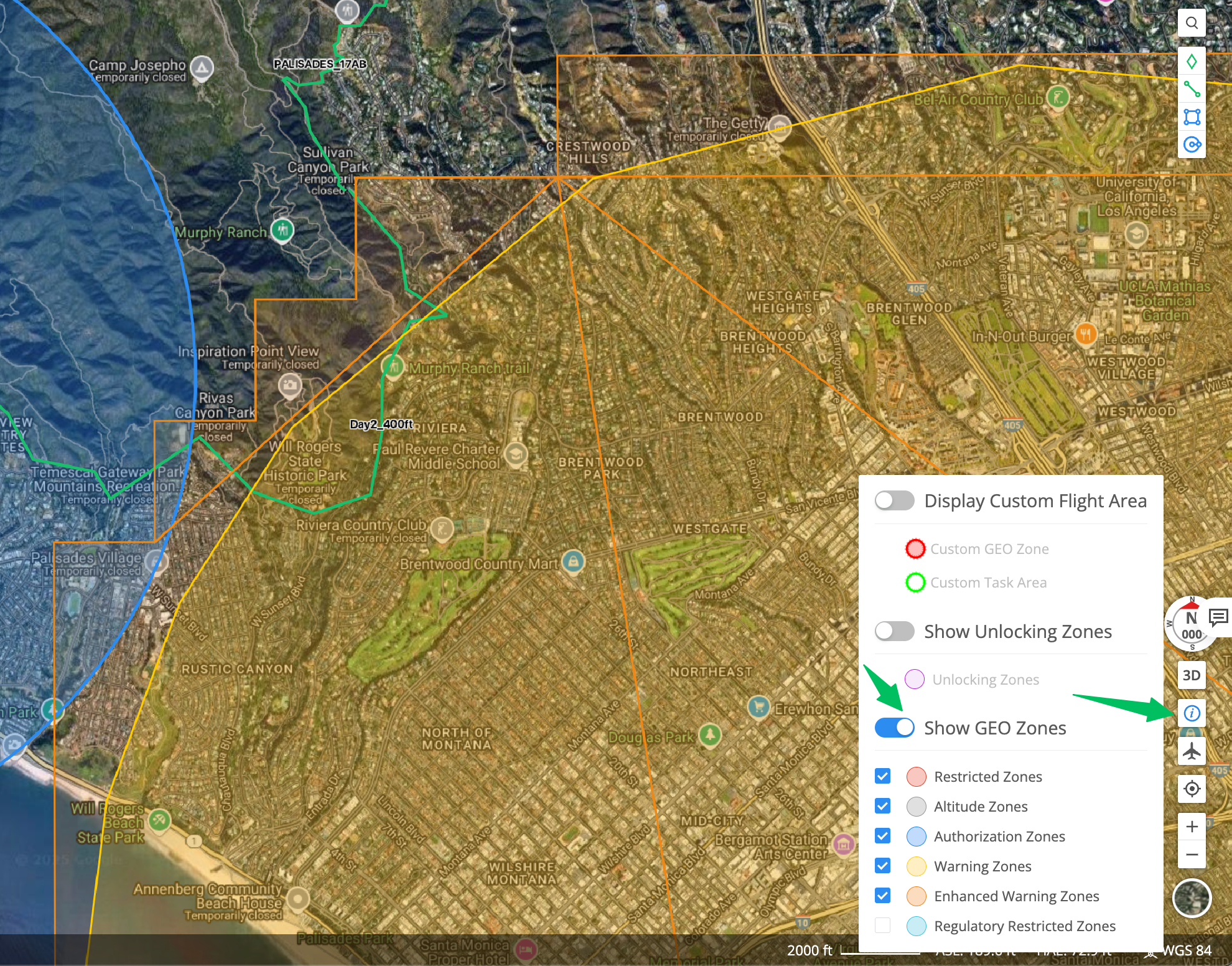
Task: Click the Day2_400ft area label
Action: tap(381, 424)
